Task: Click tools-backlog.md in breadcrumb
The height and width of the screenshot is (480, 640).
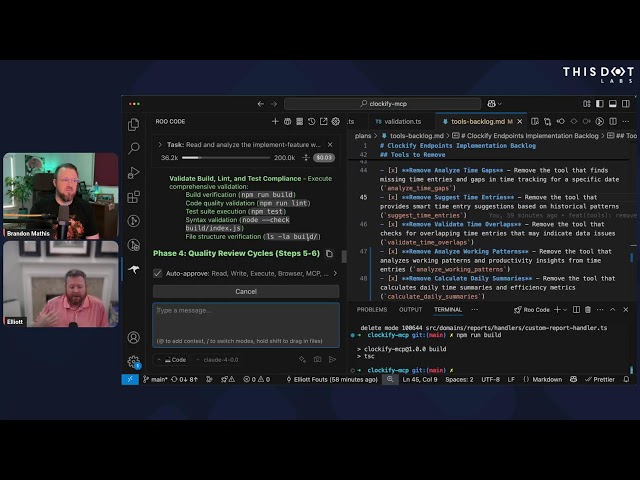Action: click(x=416, y=136)
